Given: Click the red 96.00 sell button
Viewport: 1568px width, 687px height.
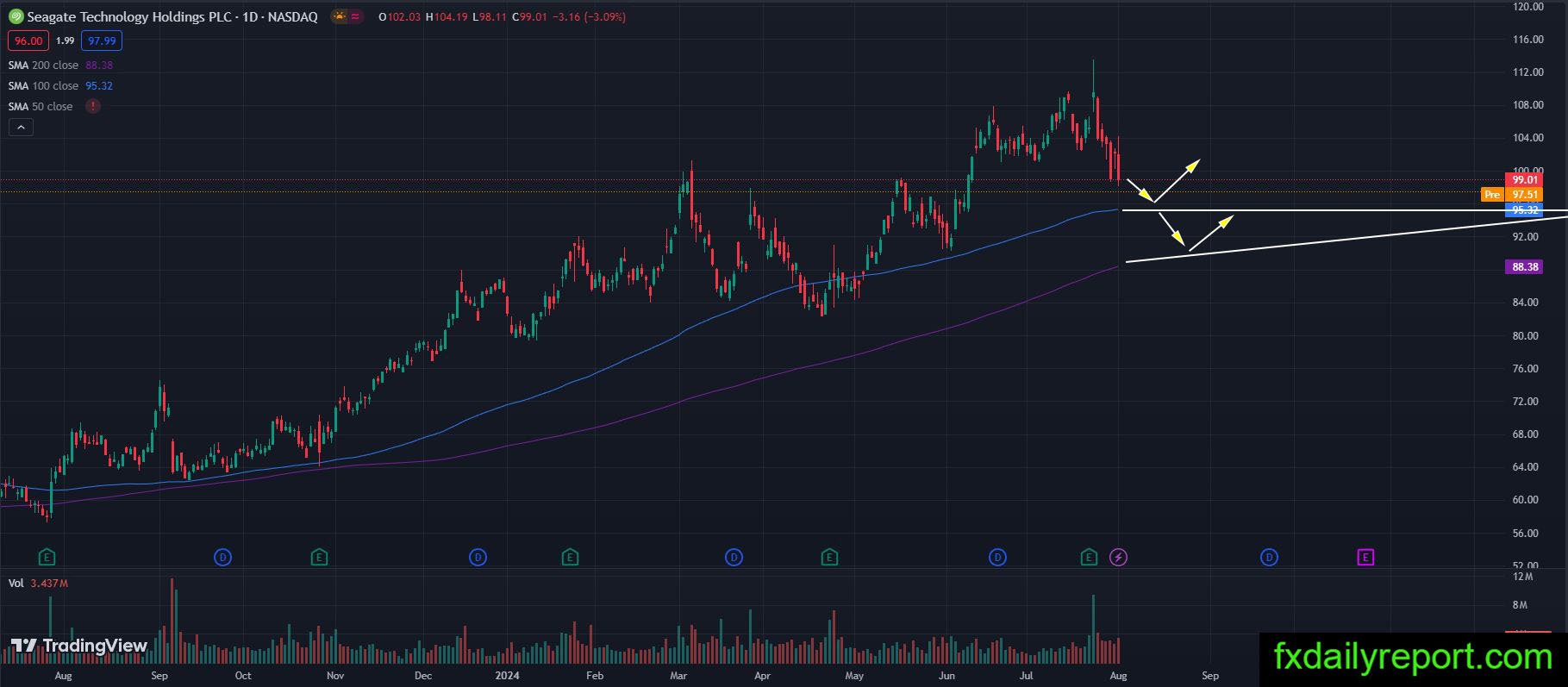Looking at the screenshot, I should 28,41.
